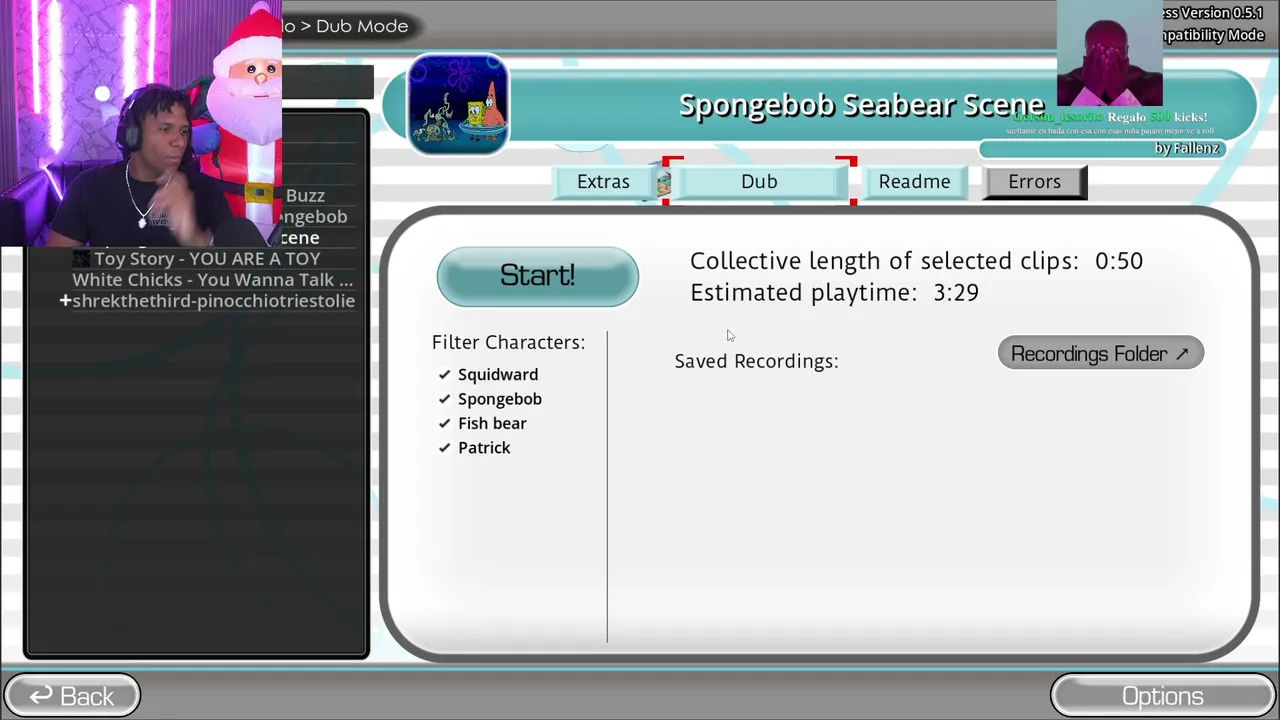This screenshot has width=1280, height=720.
Task: Click the Start! button
Action: point(537,276)
